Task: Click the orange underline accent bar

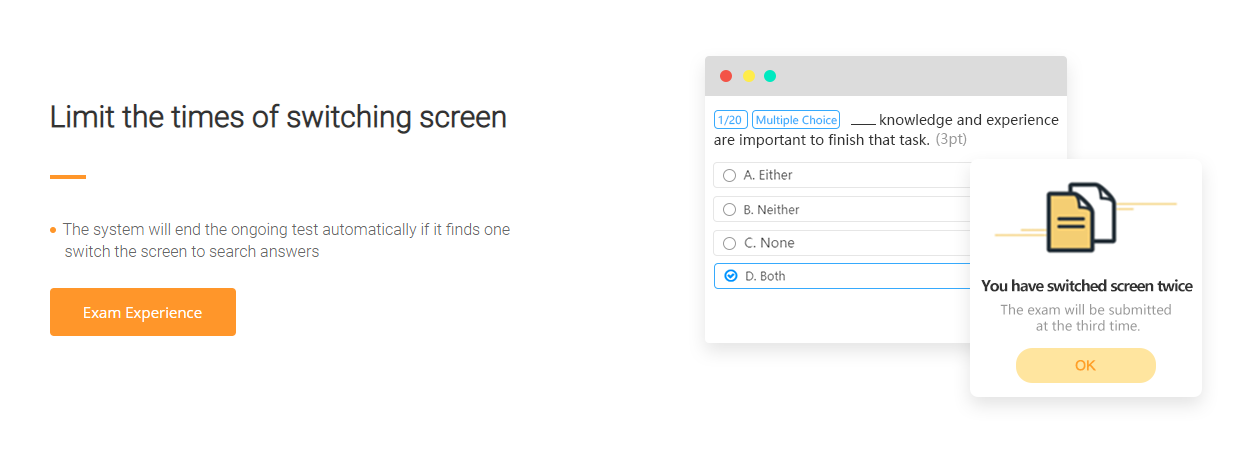Action: [68, 177]
